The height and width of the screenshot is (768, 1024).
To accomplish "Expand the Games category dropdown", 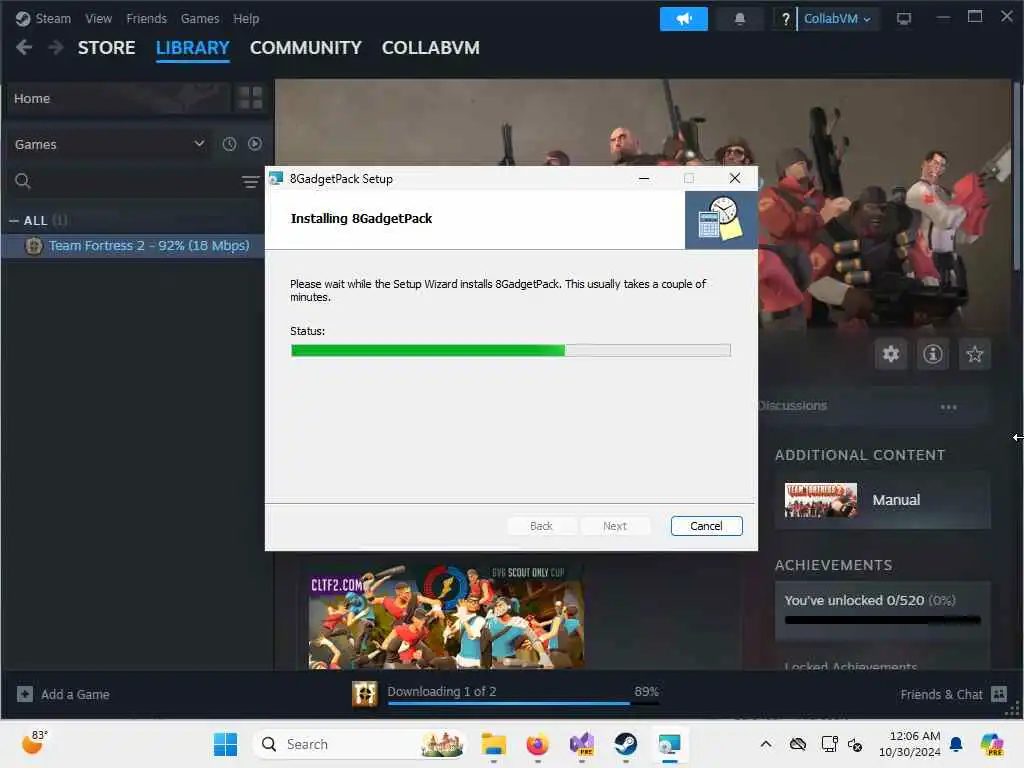I will [110, 144].
